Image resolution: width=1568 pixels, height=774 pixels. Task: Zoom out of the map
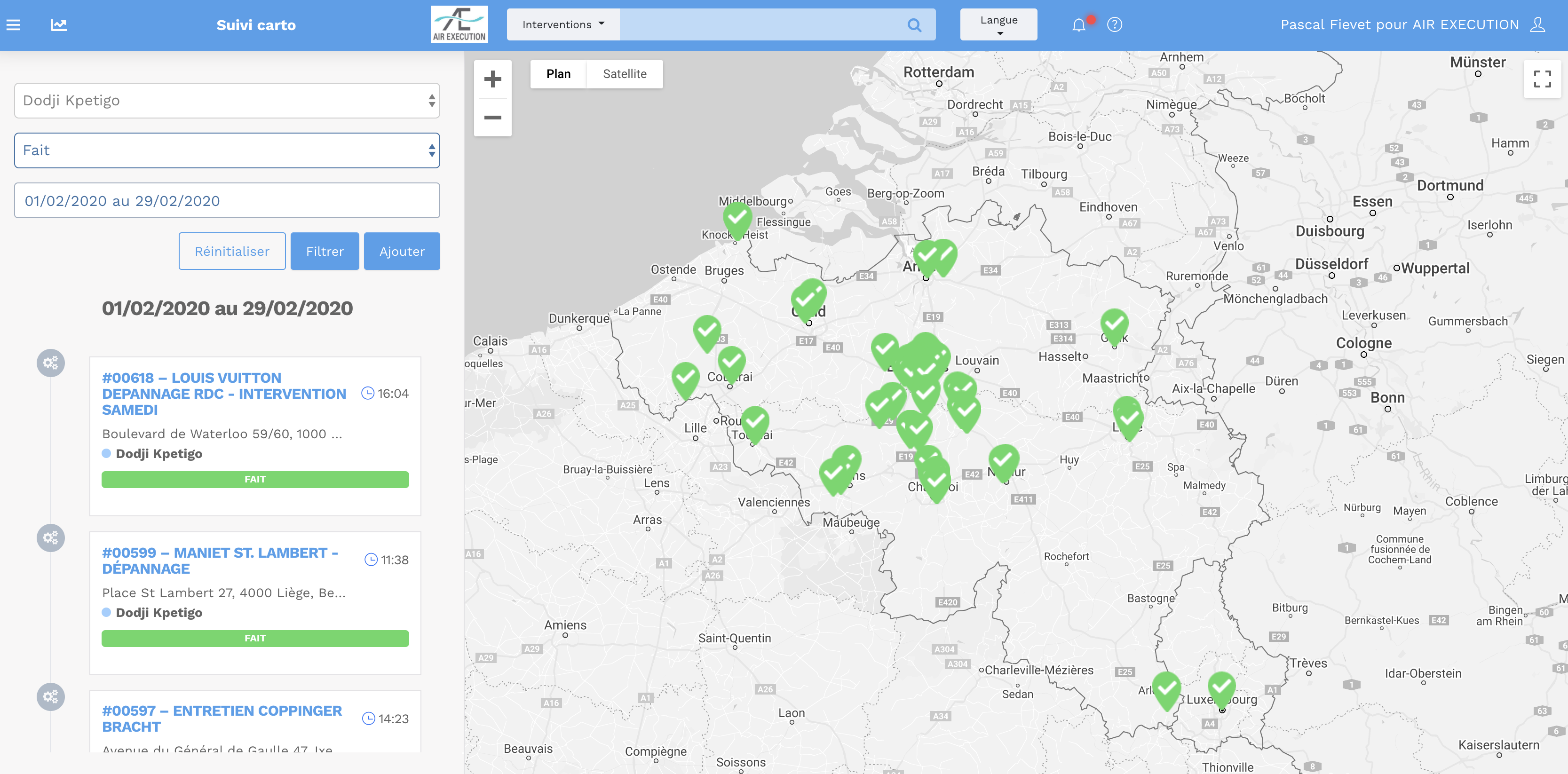tap(492, 118)
